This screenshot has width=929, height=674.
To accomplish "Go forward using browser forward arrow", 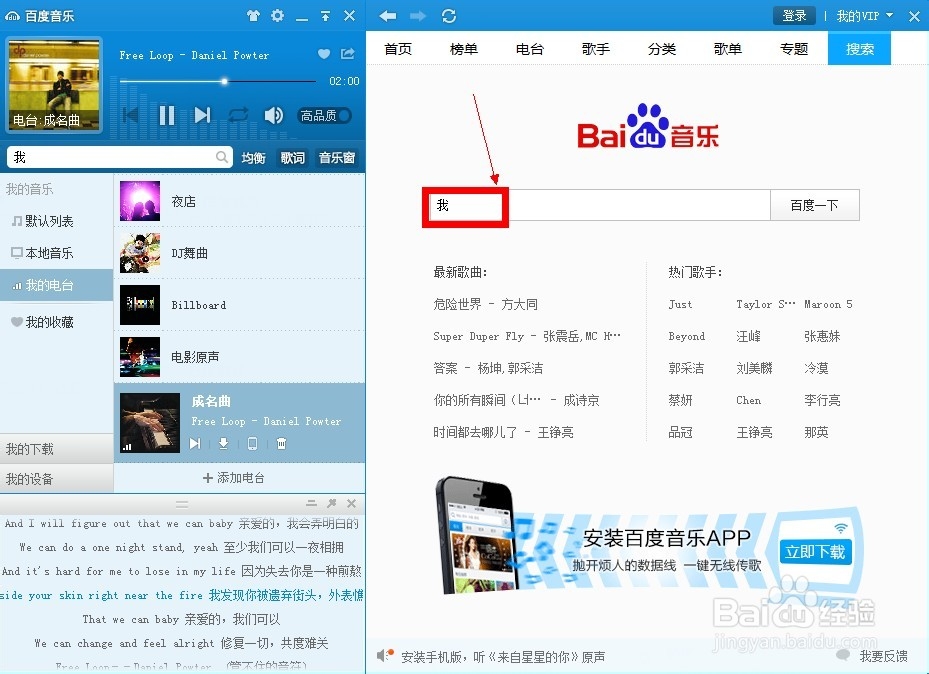I will pyautogui.click(x=418, y=16).
